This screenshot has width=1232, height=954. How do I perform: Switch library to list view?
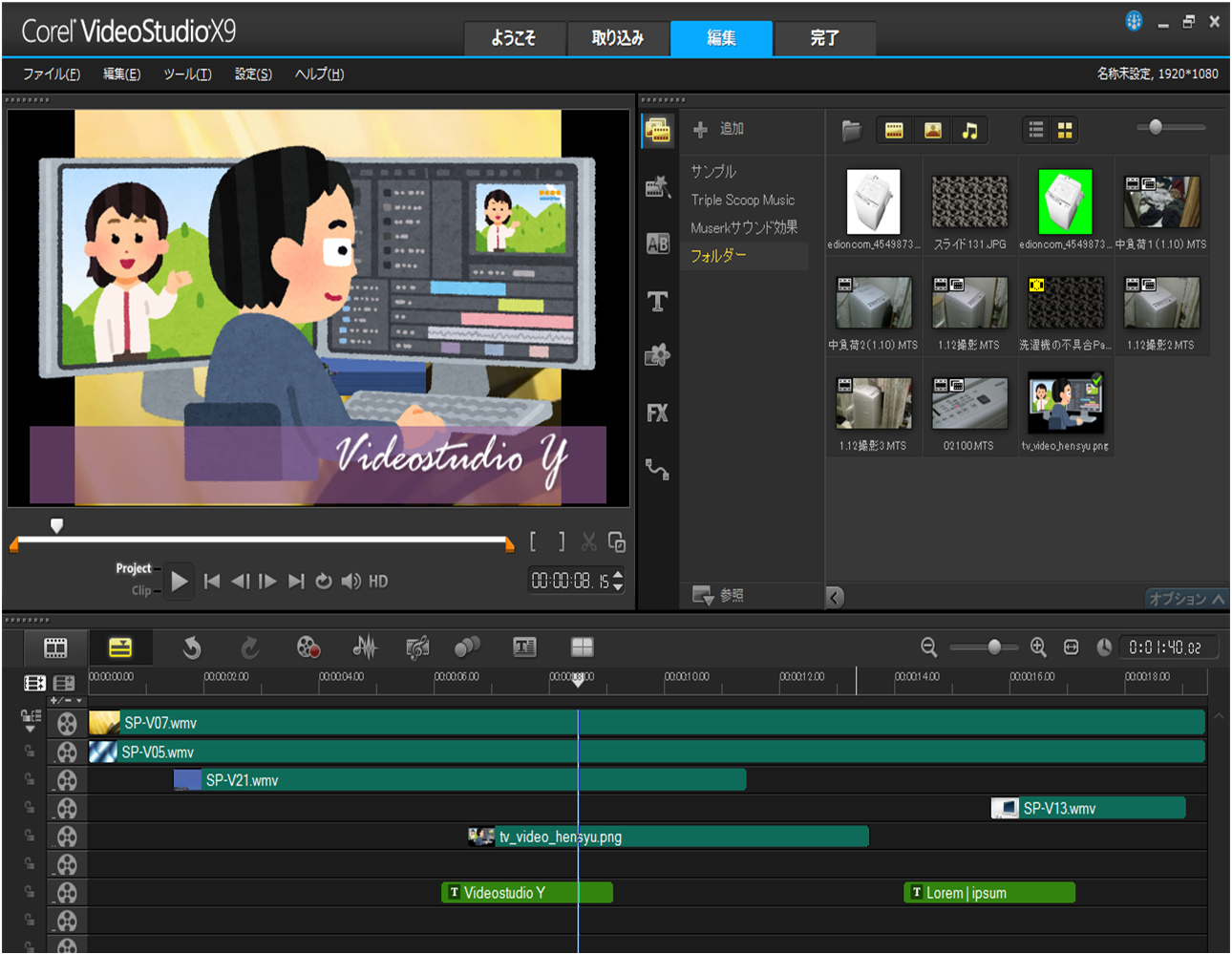point(1036,131)
